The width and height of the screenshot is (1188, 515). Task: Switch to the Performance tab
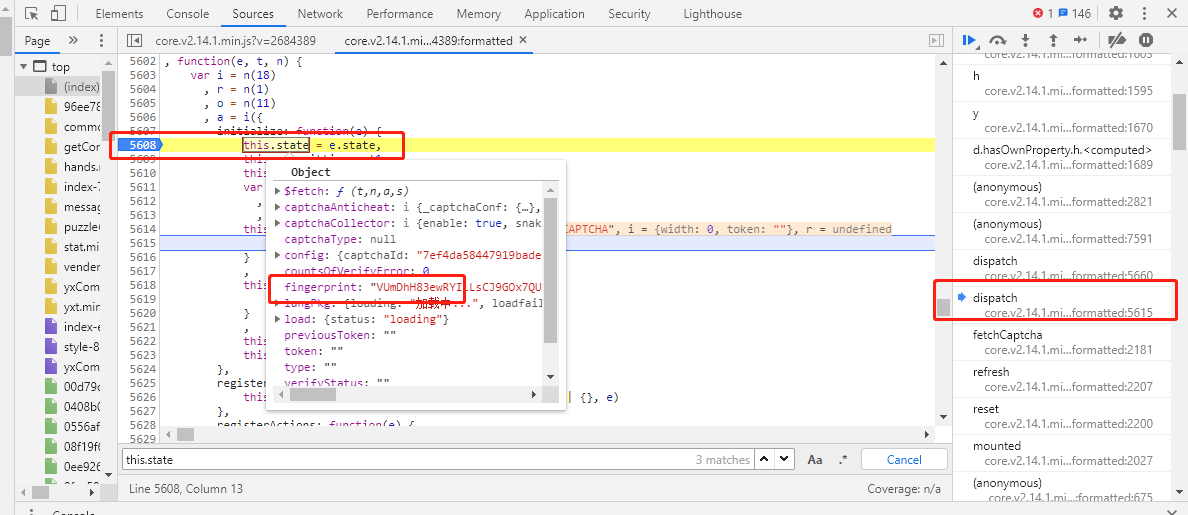tap(399, 14)
